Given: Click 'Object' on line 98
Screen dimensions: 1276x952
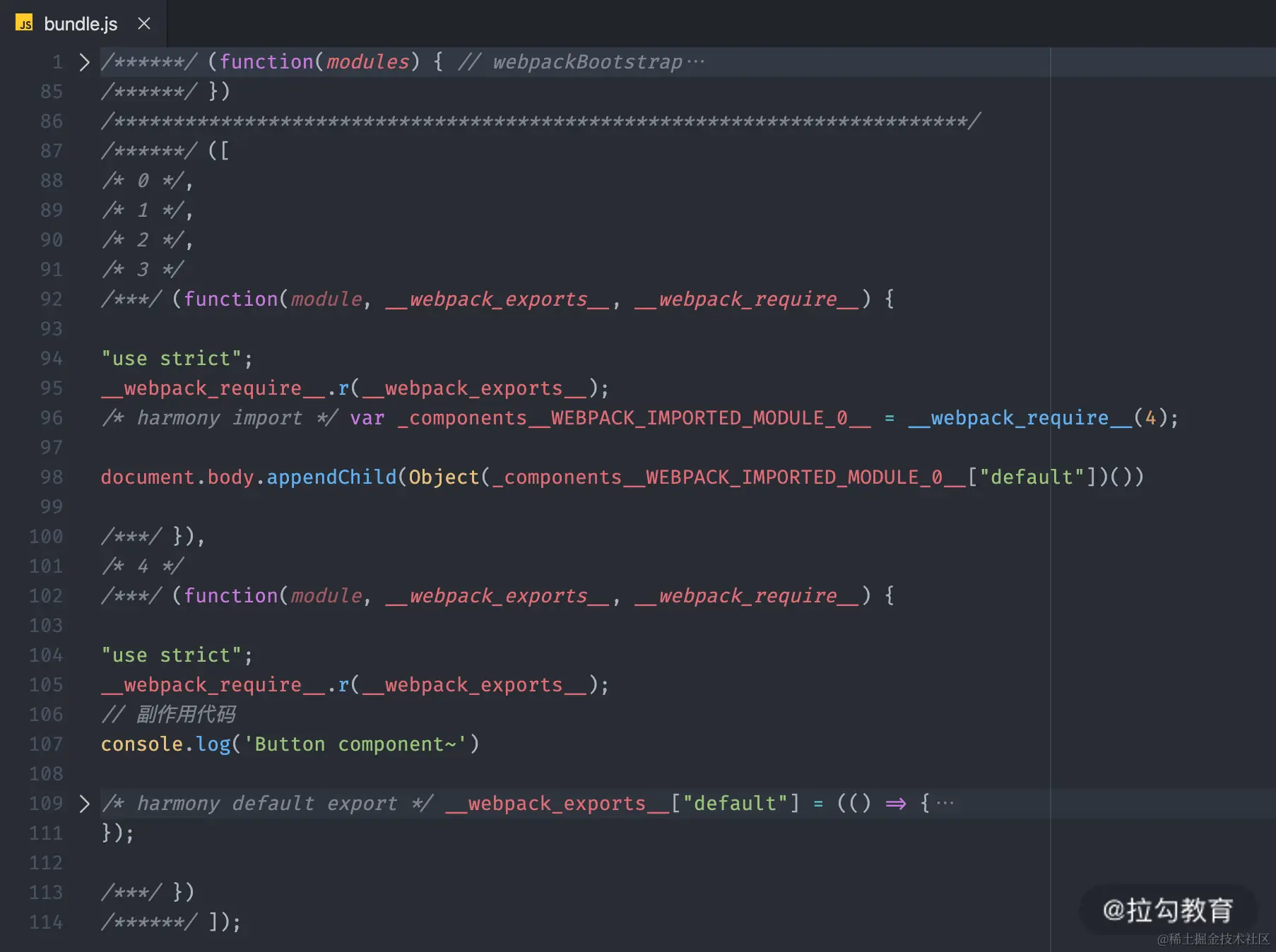Looking at the screenshot, I should (444, 477).
